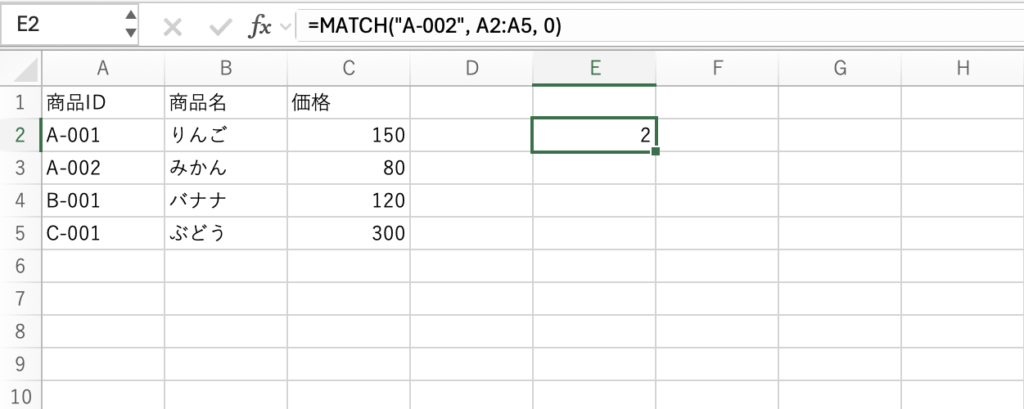The width and height of the screenshot is (1024, 409).
Task: Select column C header
Action: coord(348,68)
